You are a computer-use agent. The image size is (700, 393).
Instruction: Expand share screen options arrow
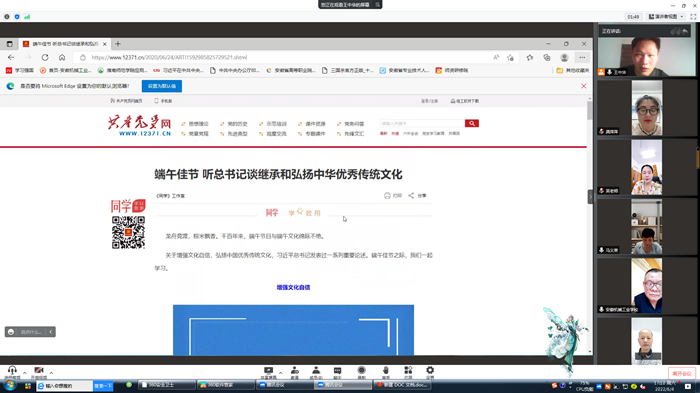(280, 372)
